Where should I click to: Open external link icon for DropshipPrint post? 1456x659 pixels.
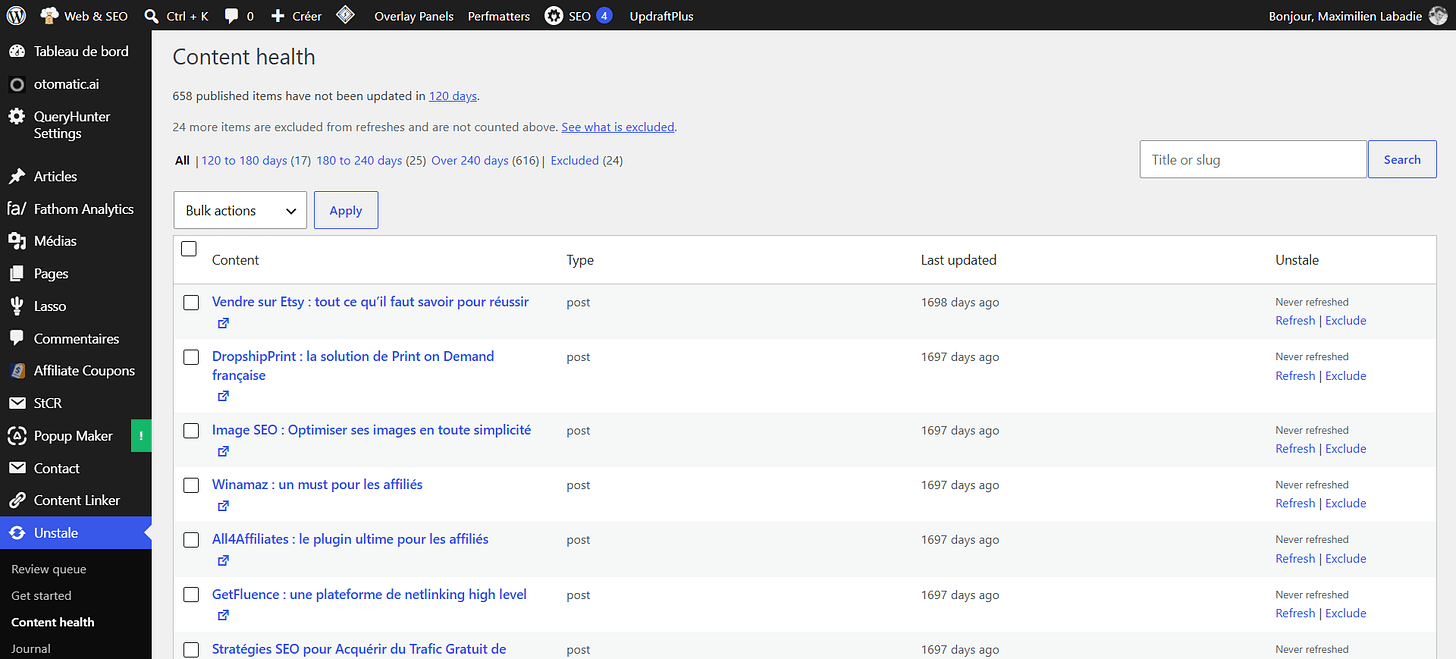(x=223, y=396)
